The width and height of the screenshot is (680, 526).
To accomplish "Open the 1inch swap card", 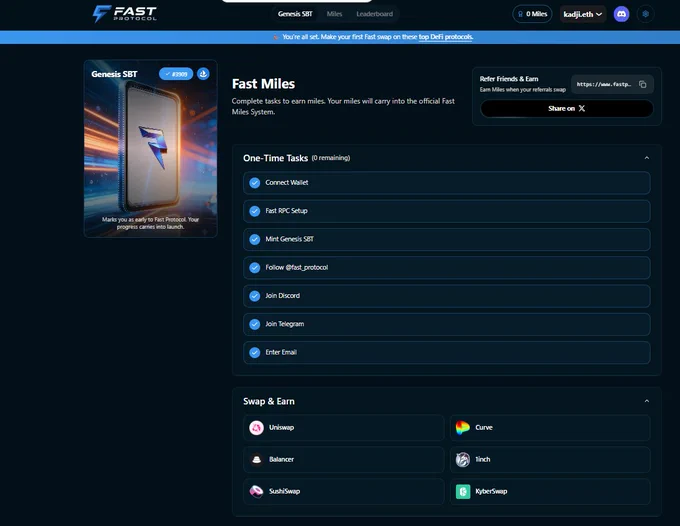I will coord(550,459).
